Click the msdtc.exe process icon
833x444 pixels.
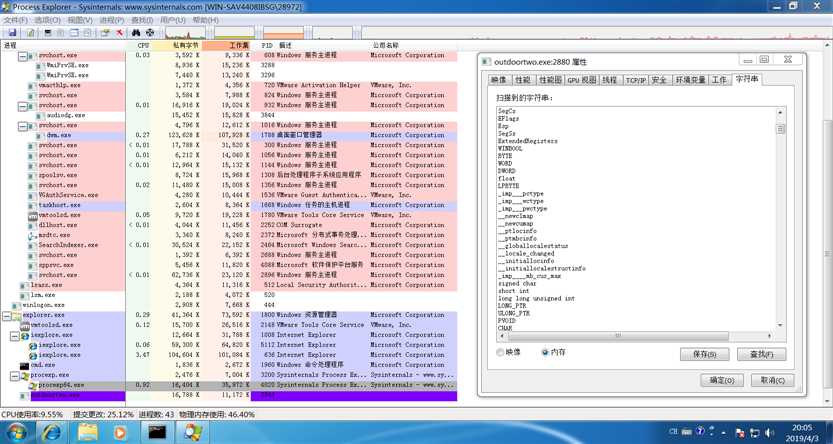pyautogui.click(x=33, y=235)
